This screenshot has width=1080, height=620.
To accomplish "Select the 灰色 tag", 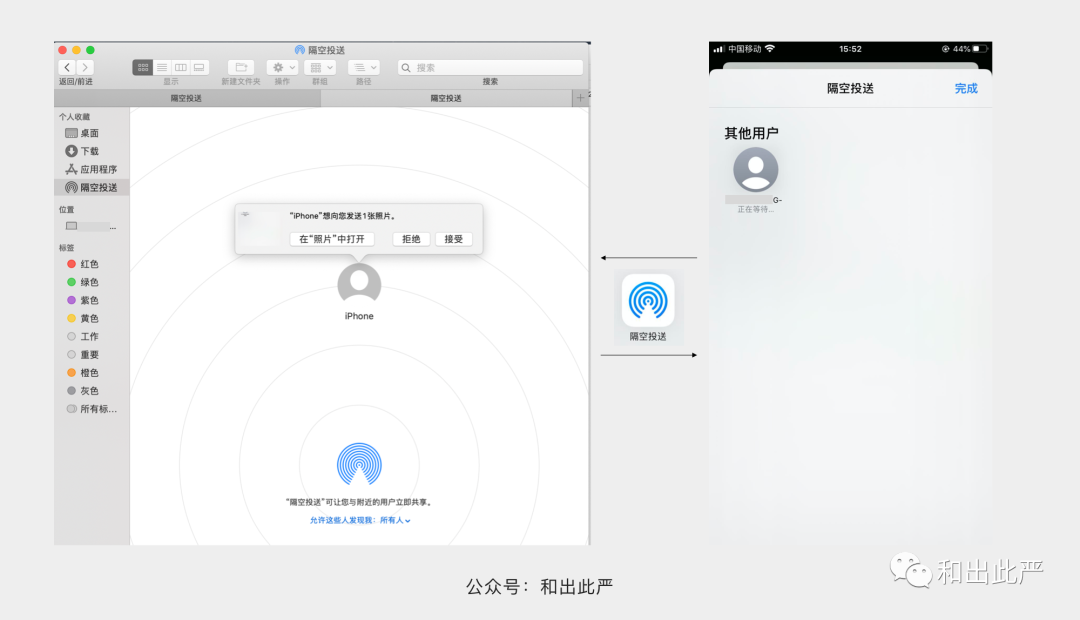I will (91, 391).
